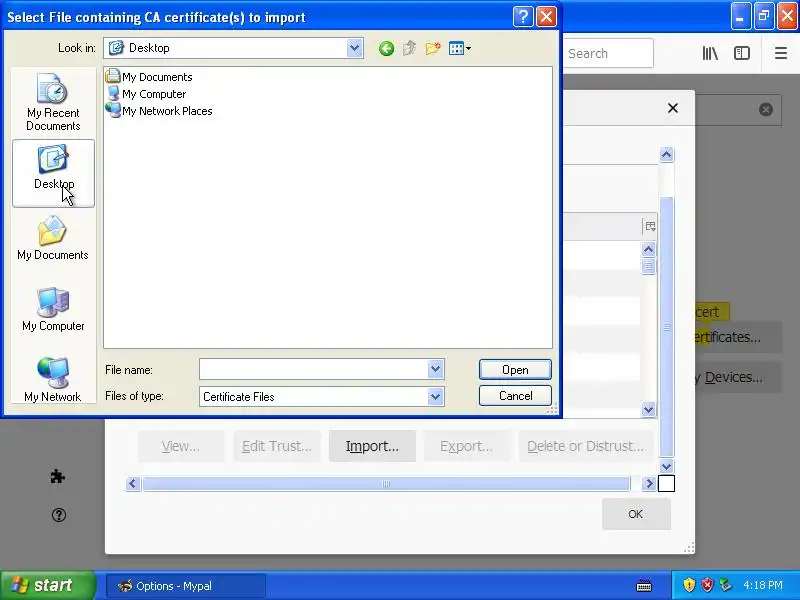This screenshot has width=800, height=600.
Task: Go up one folder level icon
Action: coord(409,48)
